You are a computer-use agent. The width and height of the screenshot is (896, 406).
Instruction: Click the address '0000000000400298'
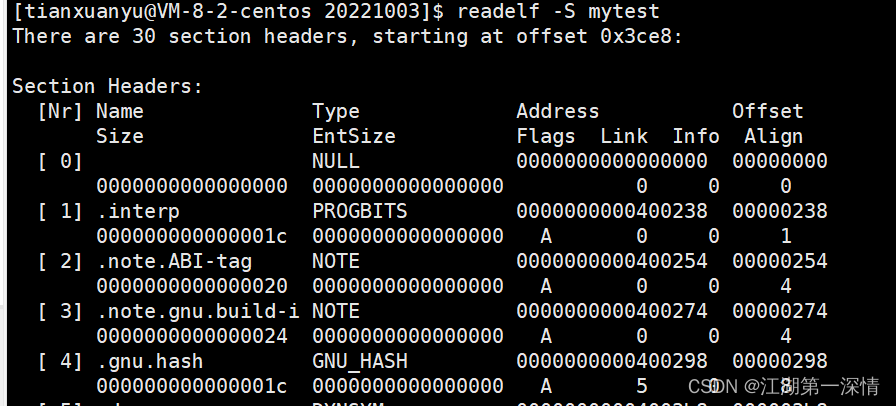tap(612, 361)
